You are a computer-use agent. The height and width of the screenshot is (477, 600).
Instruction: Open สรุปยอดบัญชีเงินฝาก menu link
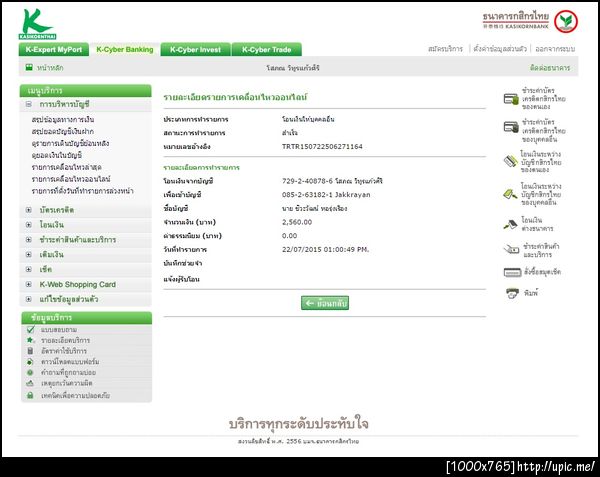63,132
